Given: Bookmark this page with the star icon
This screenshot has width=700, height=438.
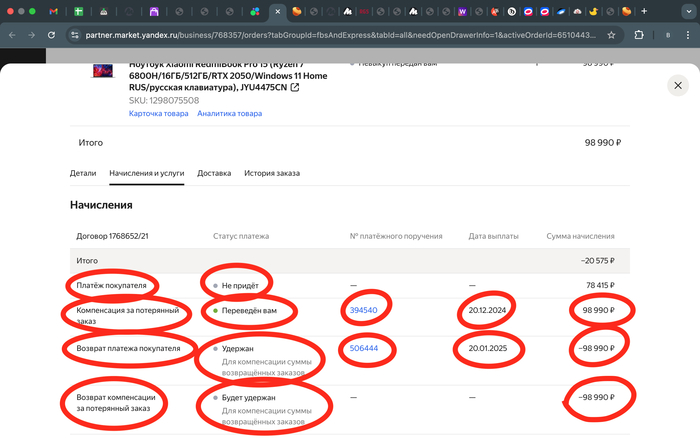Looking at the screenshot, I should (x=611, y=34).
